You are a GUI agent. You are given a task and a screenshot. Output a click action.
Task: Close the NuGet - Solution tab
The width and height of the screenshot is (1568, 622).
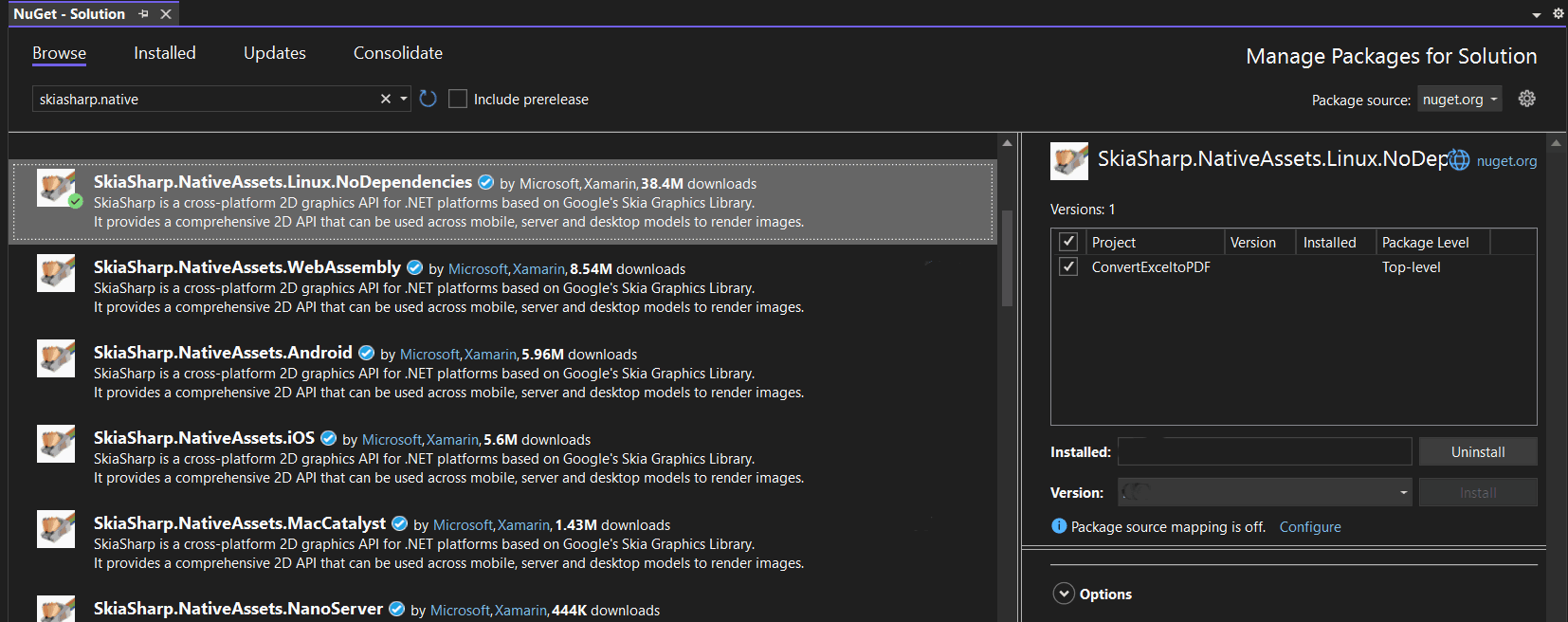166,14
